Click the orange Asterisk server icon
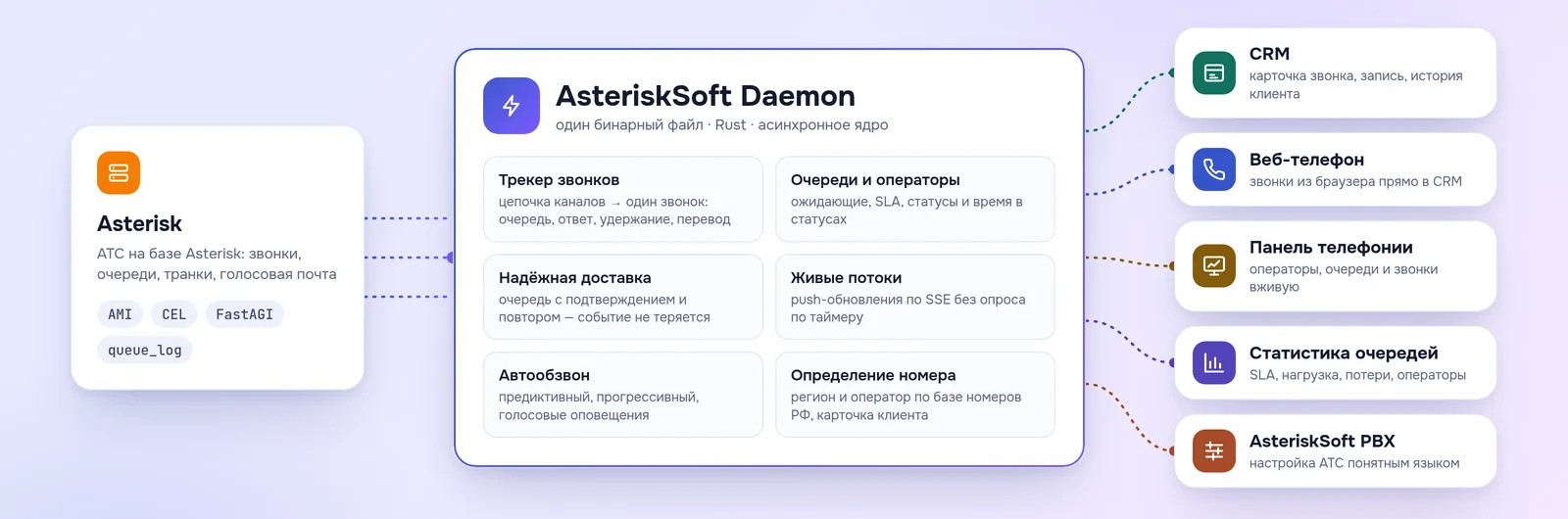 coord(119,173)
